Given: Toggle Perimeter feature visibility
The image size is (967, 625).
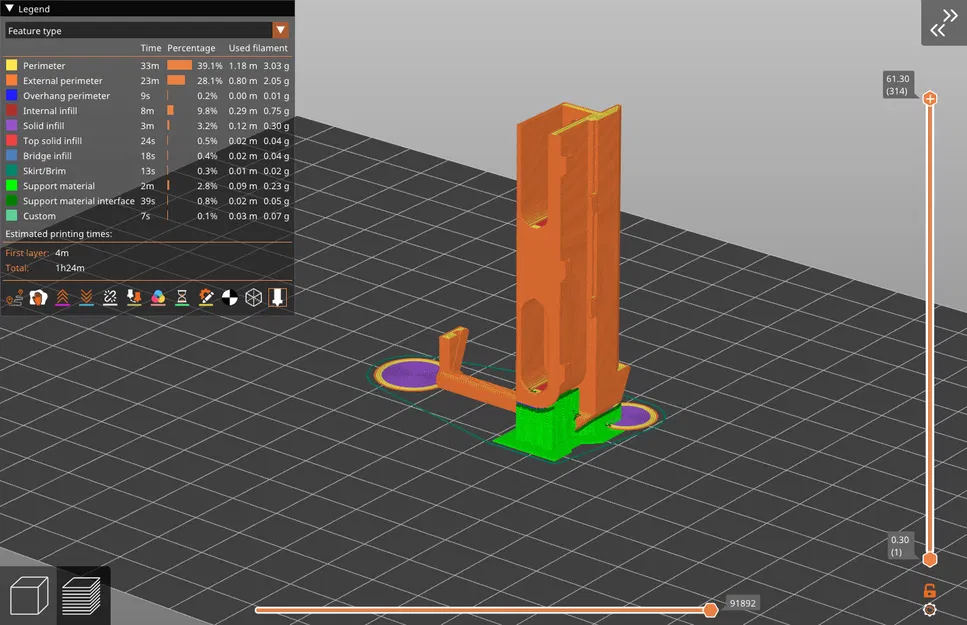Looking at the screenshot, I should tap(147, 65).
